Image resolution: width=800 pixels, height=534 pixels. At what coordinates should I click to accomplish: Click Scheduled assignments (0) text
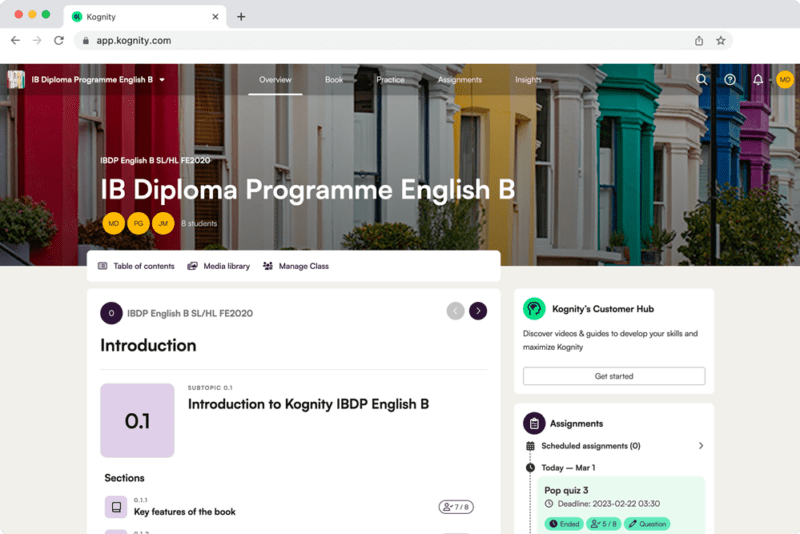point(591,446)
